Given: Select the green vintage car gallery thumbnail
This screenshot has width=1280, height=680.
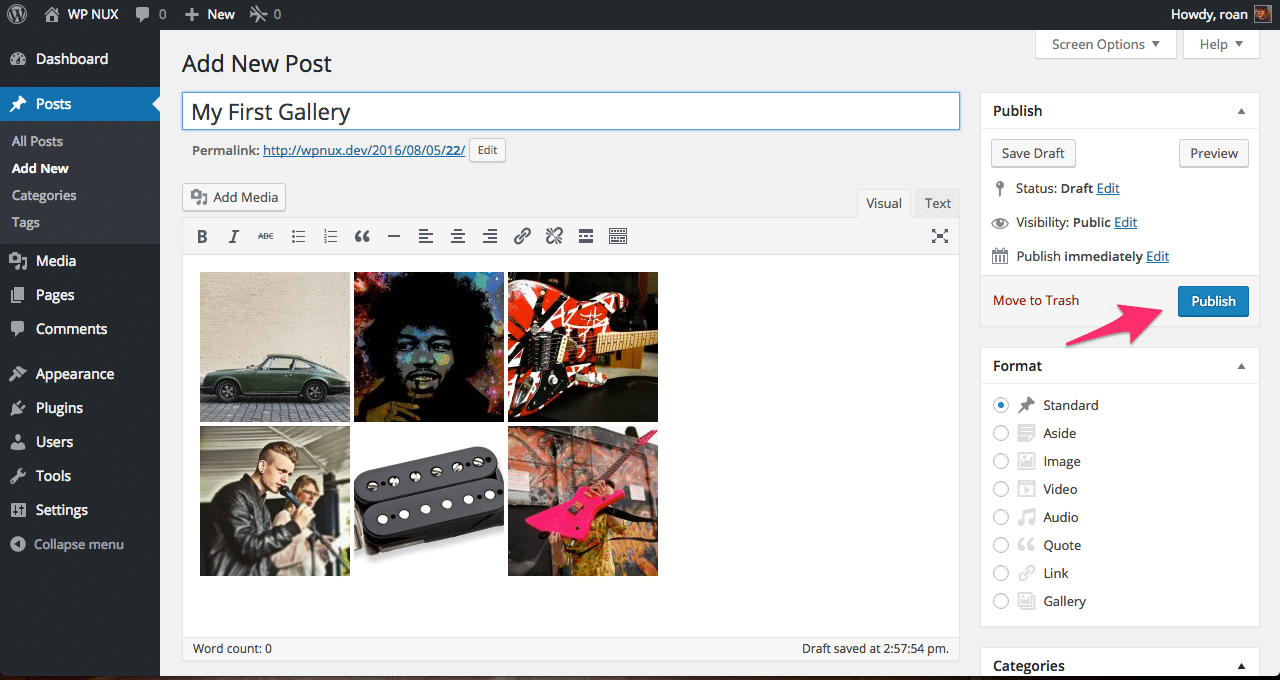Looking at the screenshot, I should pos(275,347).
